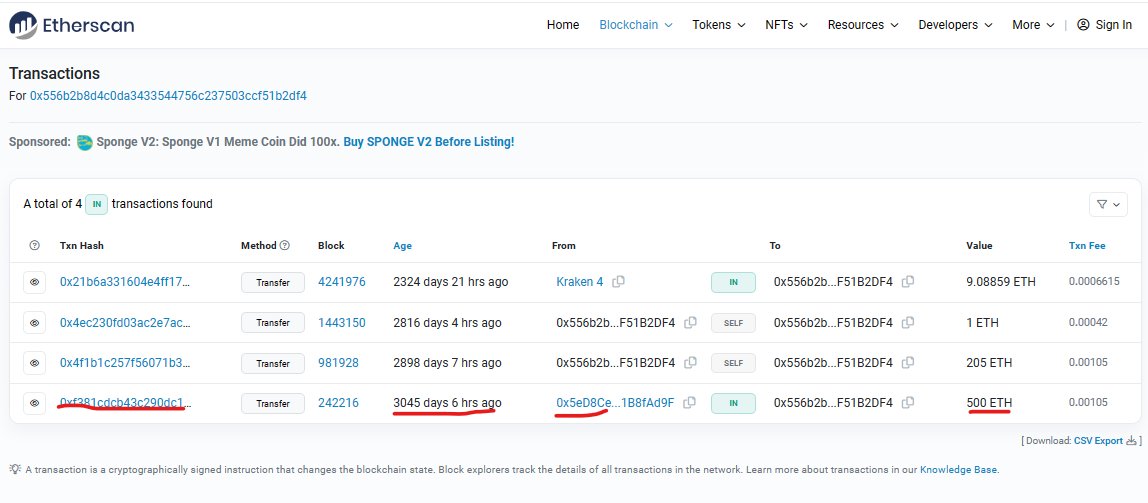Preview transaction 0x4ec230fd03ac2e7ac details
Viewport: 1148px width, 503px height.
[x=34, y=323]
